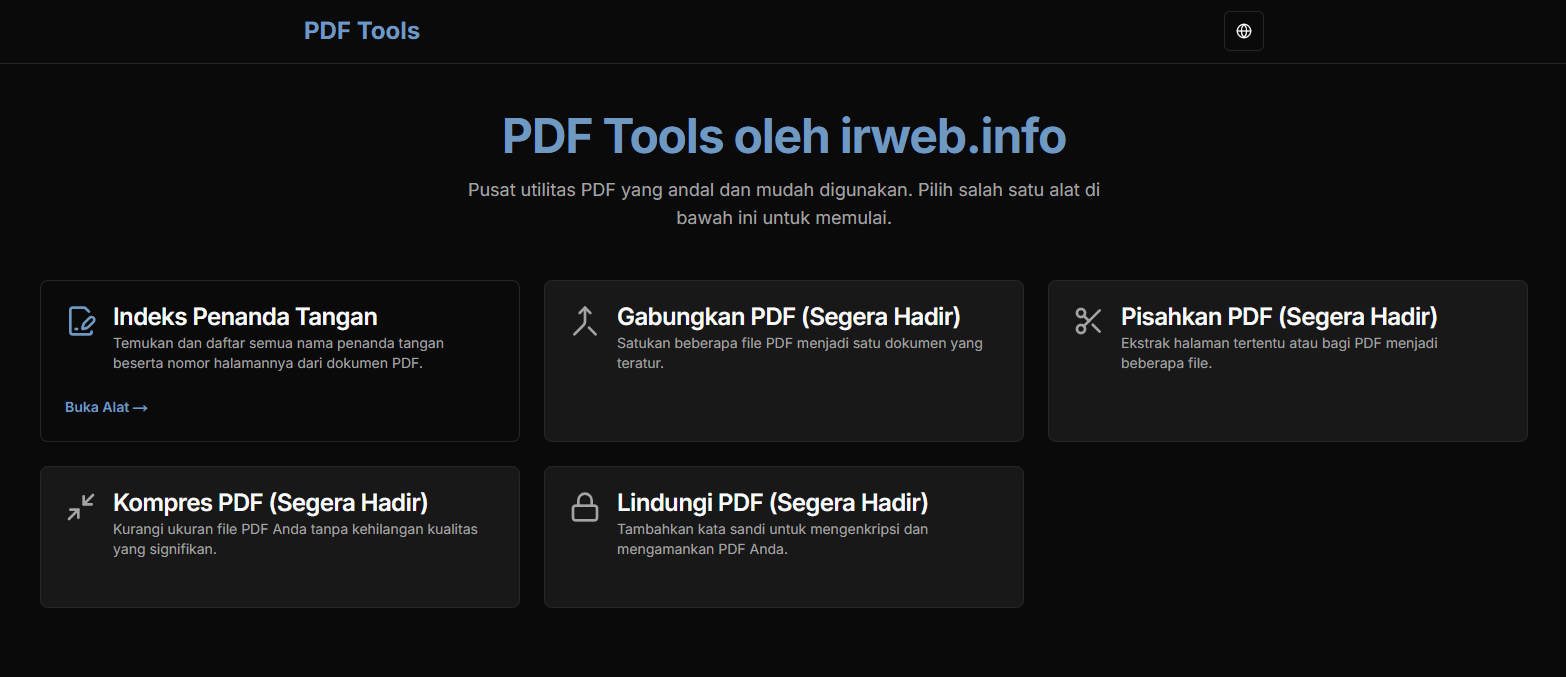Click the Kompres PDF compress arrows icon
This screenshot has width=1566, height=677.
(x=81, y=507)
